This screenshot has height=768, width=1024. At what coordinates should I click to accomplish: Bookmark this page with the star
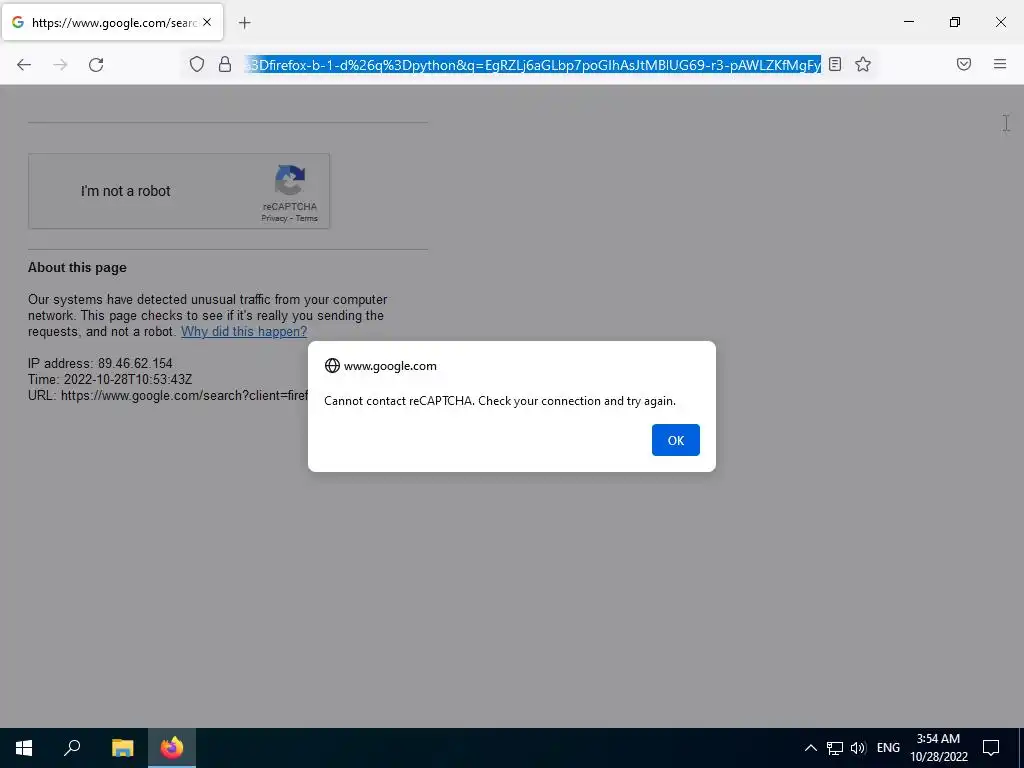[x=863, y=64]
